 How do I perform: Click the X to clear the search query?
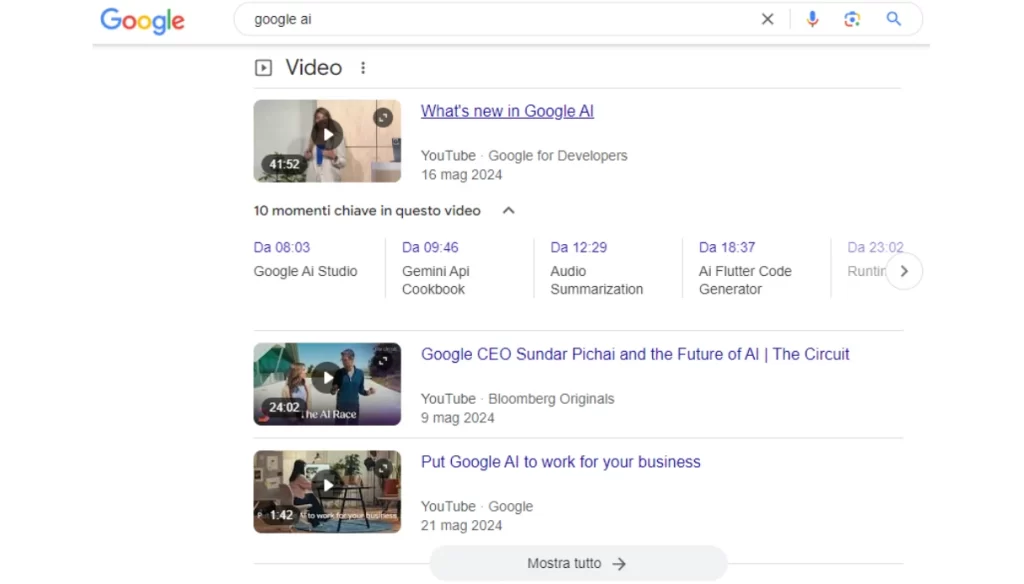(x=767, y=19)
